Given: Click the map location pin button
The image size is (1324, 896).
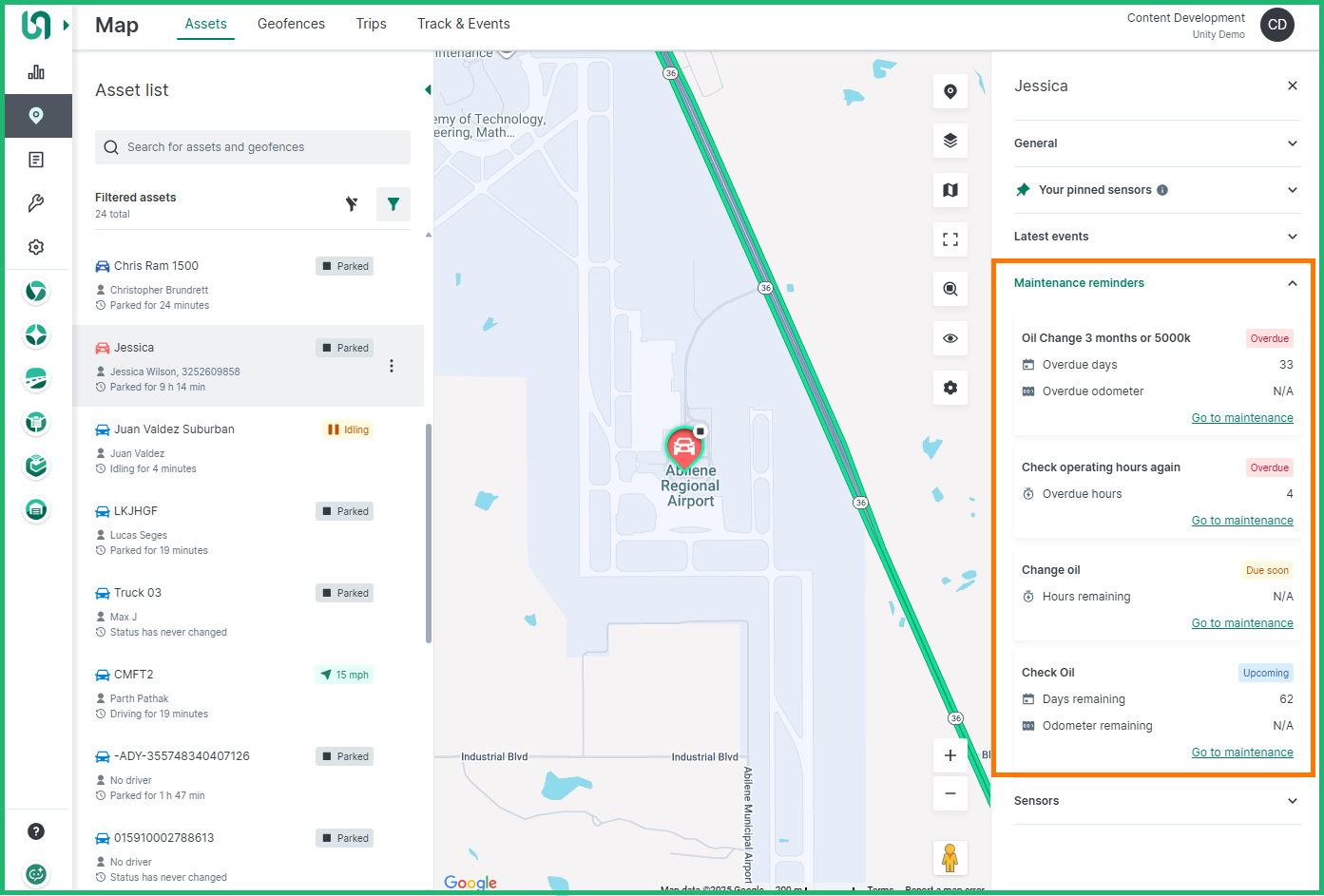Looking at the screenshot, I should click(950, 91).
